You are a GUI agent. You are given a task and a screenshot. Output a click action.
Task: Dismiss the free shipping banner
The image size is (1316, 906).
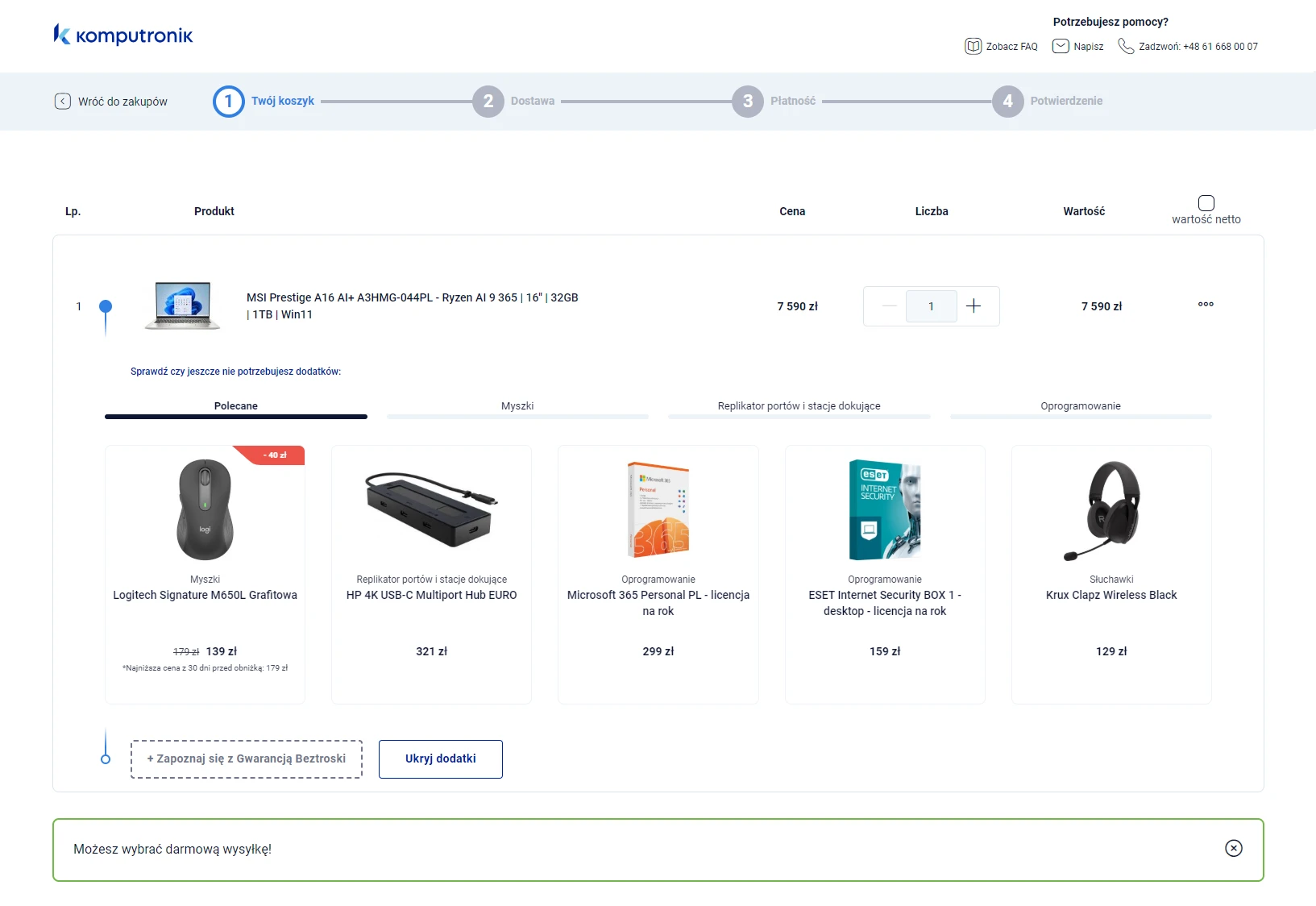point(1234,849)
